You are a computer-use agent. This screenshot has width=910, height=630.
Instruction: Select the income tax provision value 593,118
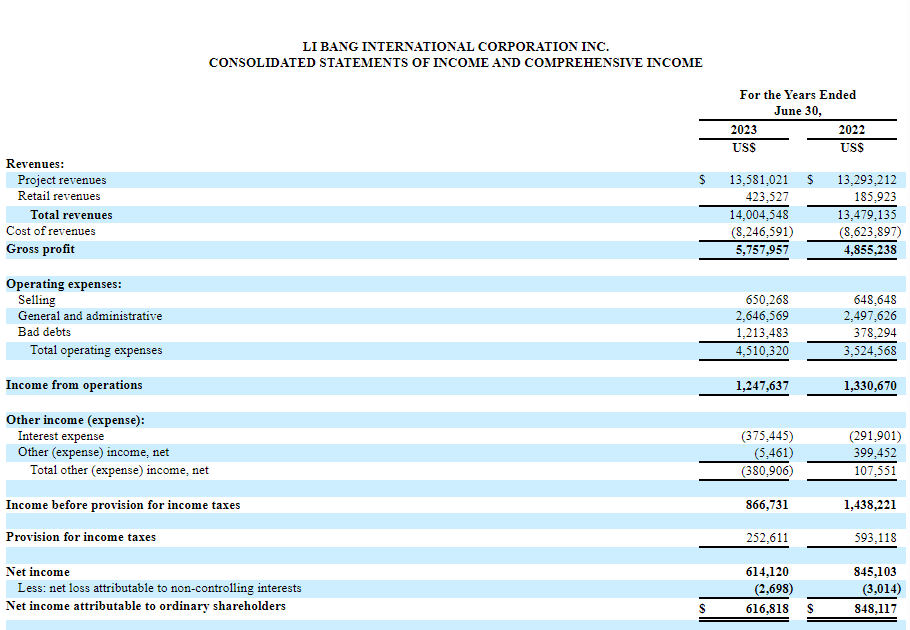[875, 538]
